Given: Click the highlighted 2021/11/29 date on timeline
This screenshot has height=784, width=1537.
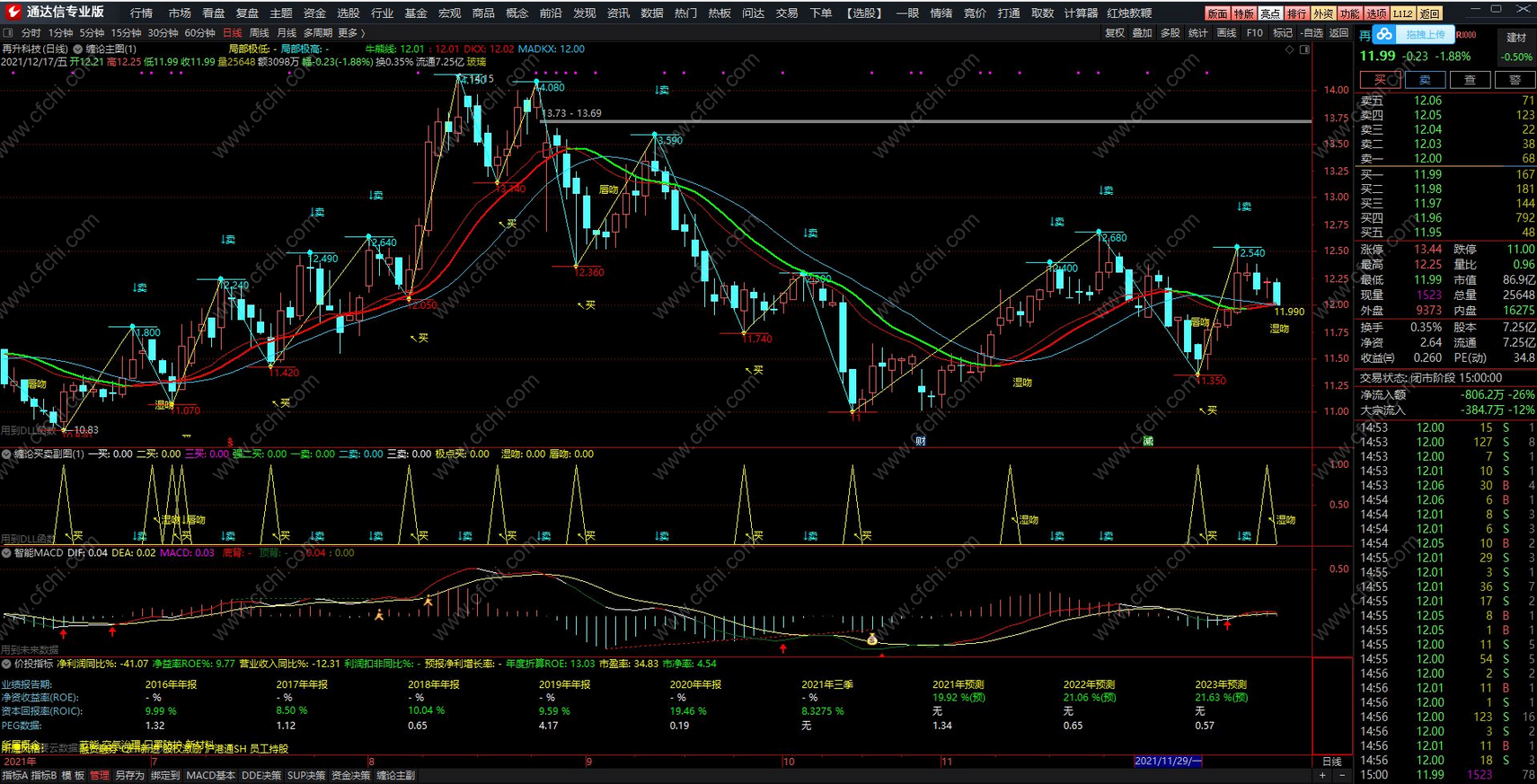Looking at the screenshot, I should click(x=1167, y=761).
